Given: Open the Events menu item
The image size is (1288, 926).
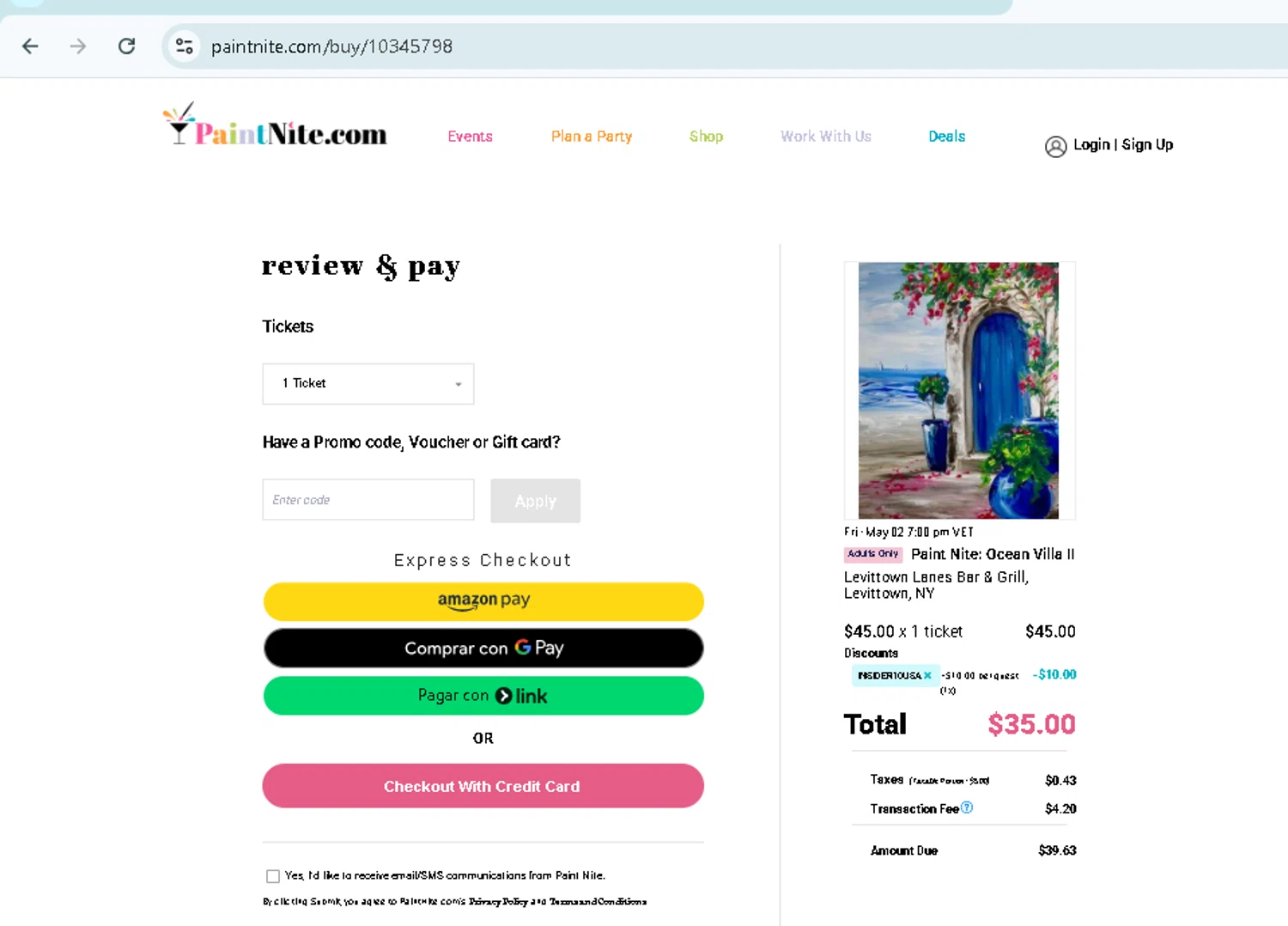Looking at the screenshot, I should tap(470, 137).
